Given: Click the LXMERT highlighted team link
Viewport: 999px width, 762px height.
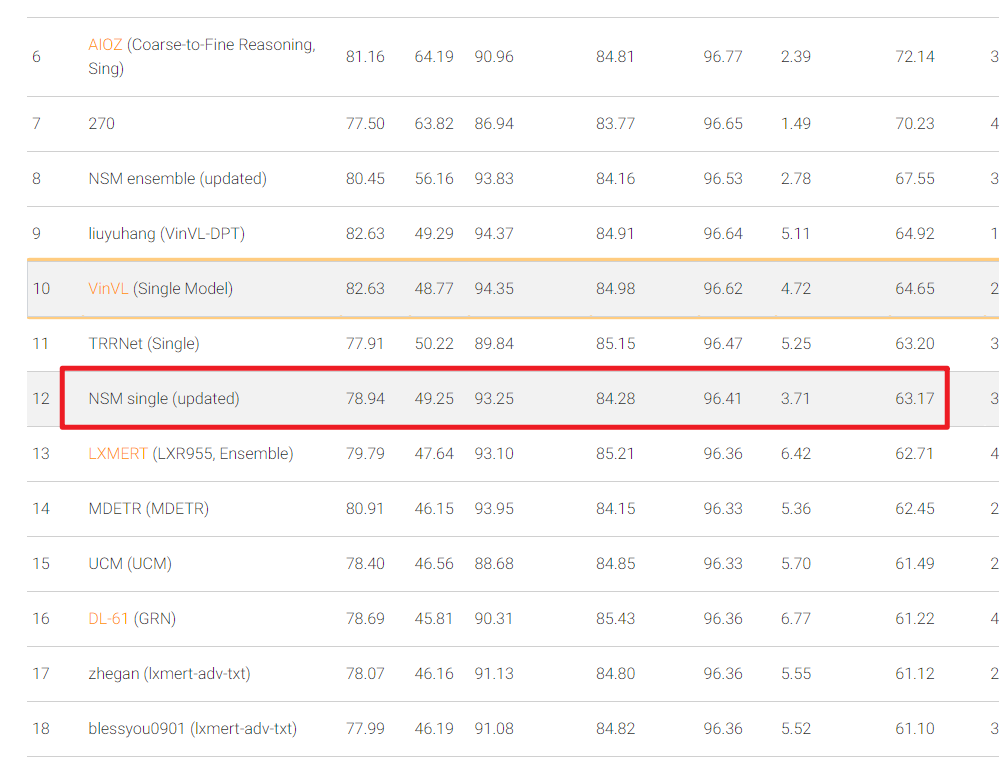Looking at the screenshot, I should [x=117, y=453].
